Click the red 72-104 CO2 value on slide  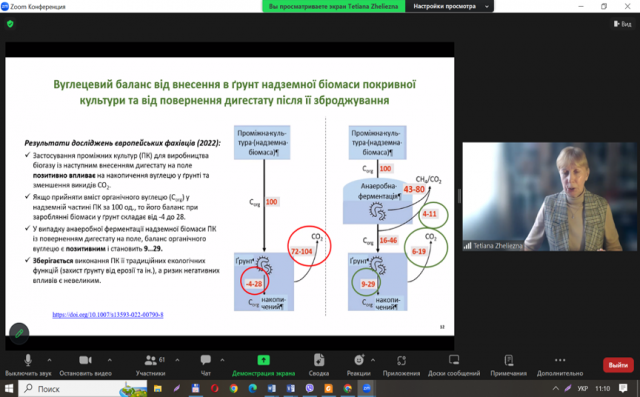301,251
